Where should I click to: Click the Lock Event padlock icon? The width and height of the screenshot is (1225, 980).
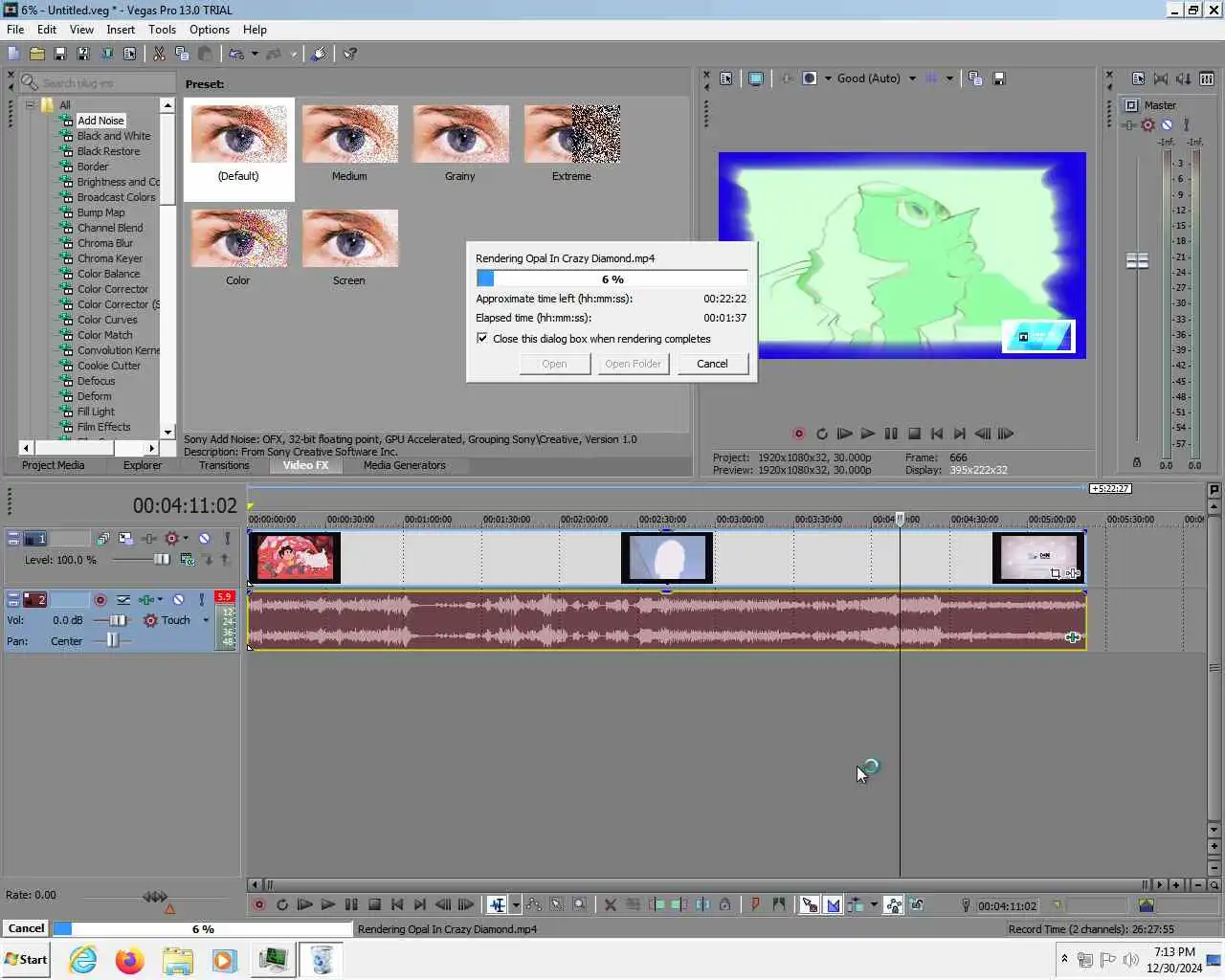click(x=725, y=904)
